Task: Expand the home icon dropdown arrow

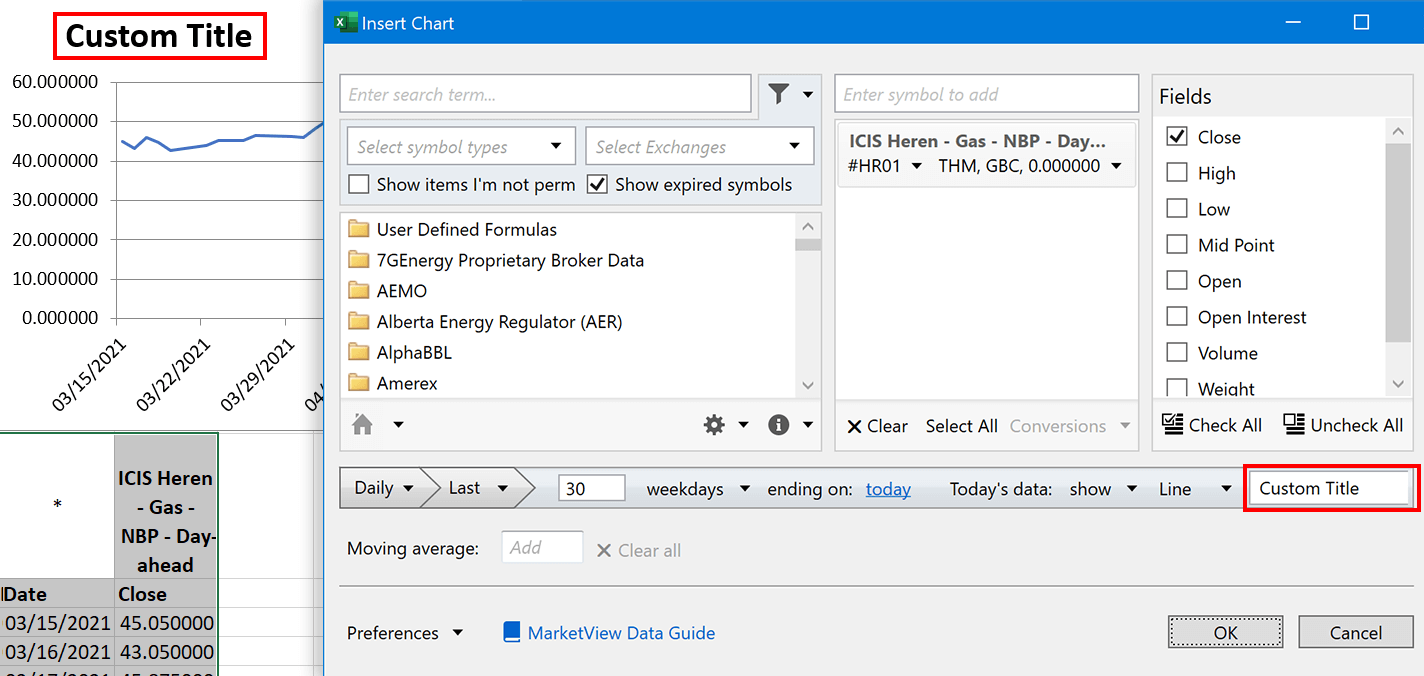Action: (398, 425)
